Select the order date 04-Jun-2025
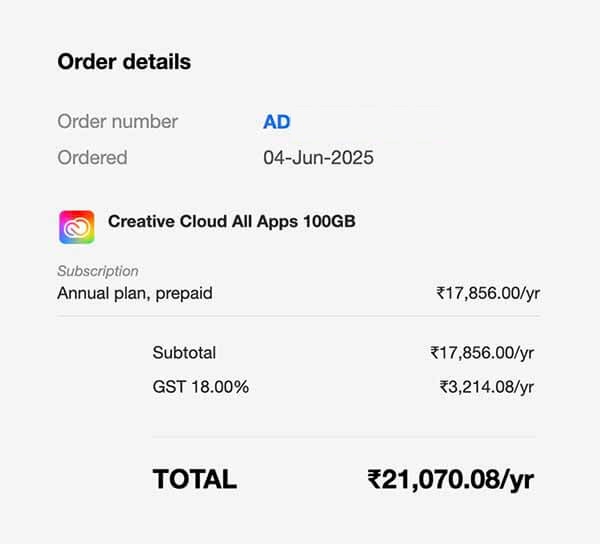This screenshot has height=544, width=600. pos(318,157)
